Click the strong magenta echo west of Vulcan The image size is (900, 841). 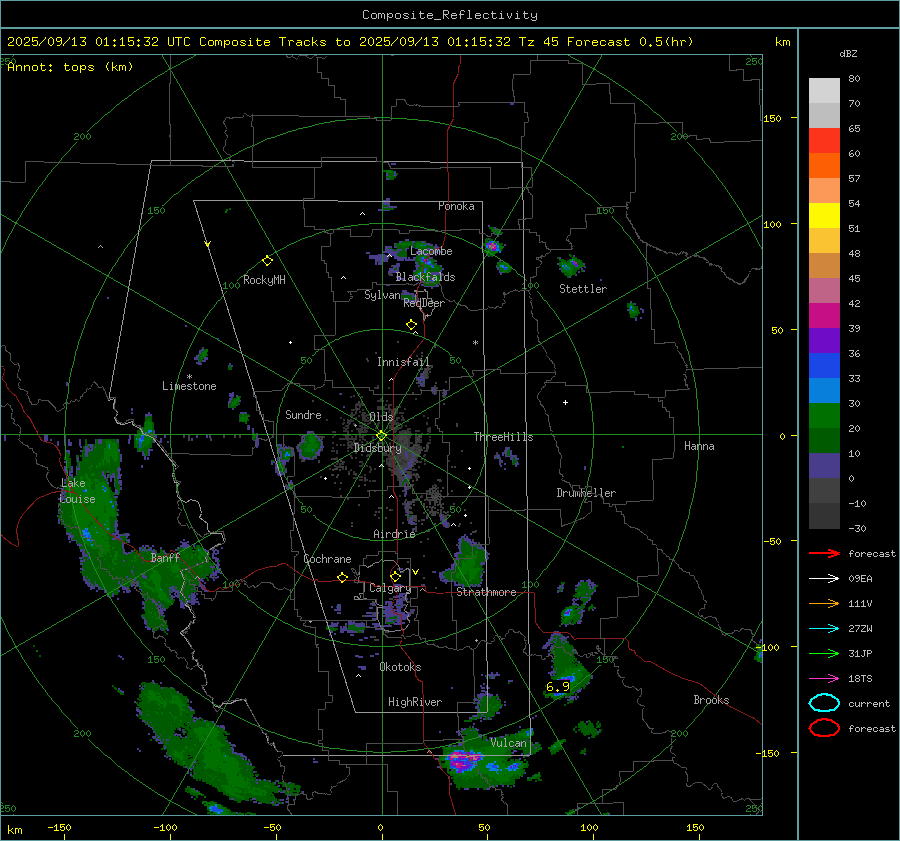coord(462,759)
